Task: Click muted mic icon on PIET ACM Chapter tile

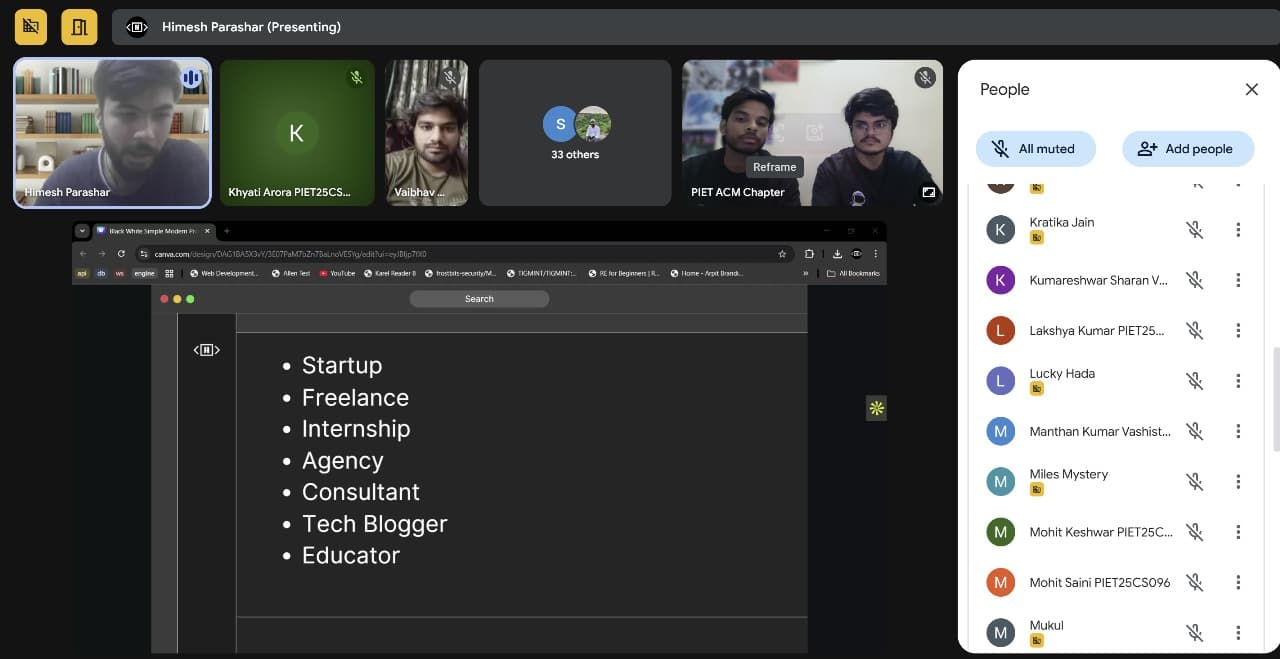Action: [925, 77]
